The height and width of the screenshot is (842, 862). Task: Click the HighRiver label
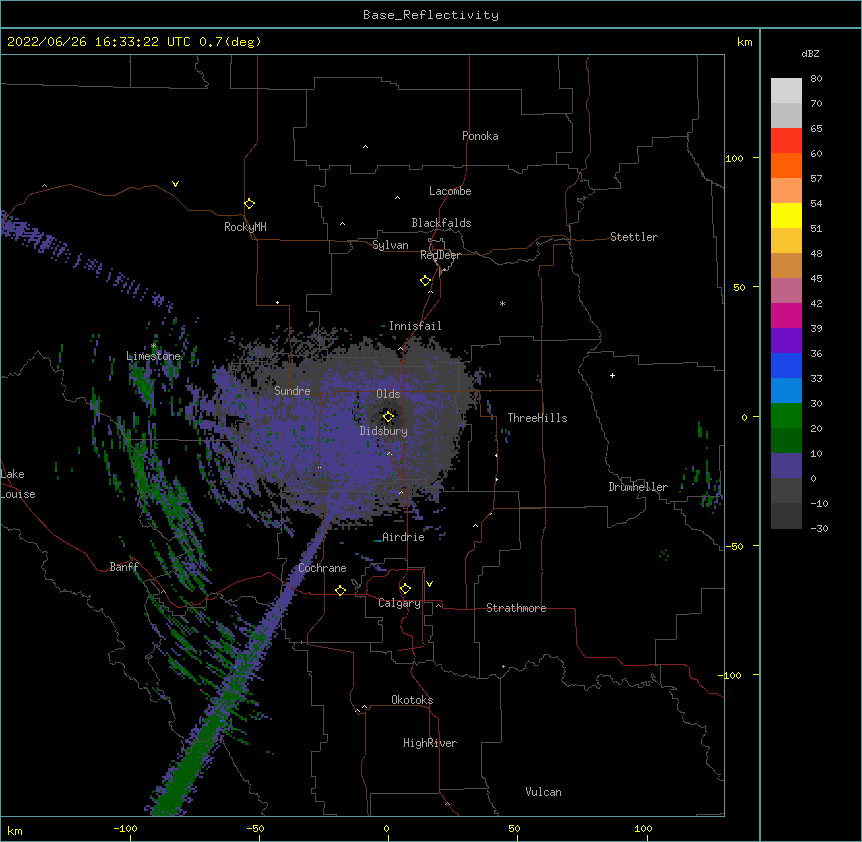(x=430, y=743)
